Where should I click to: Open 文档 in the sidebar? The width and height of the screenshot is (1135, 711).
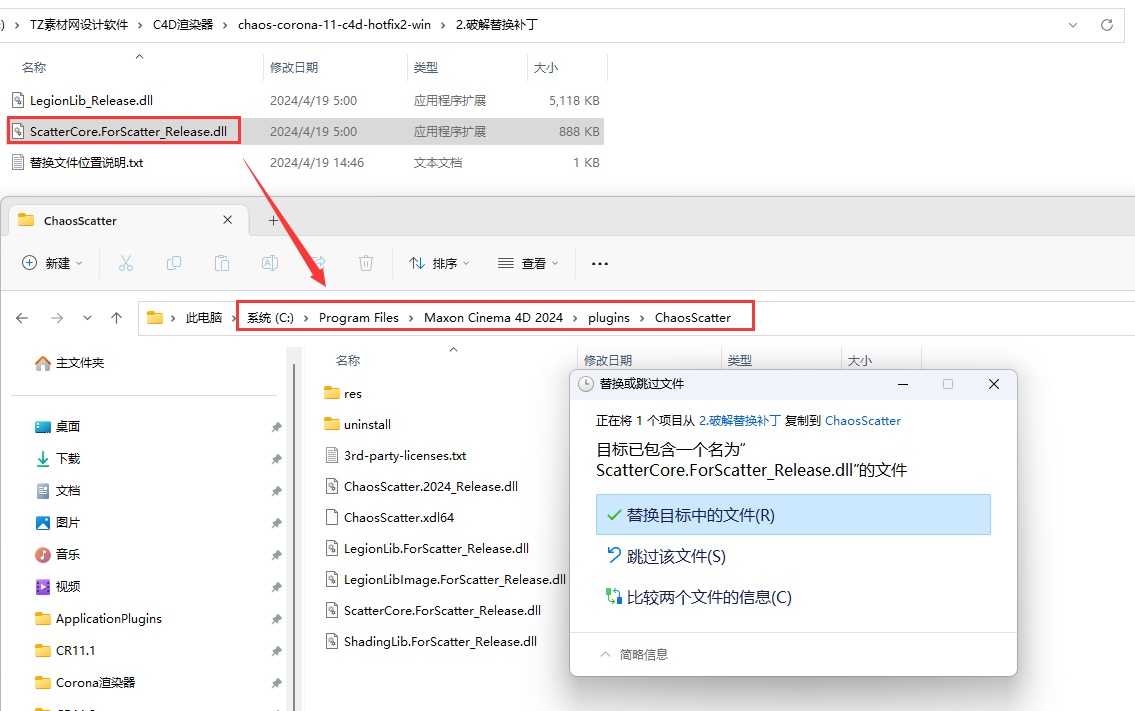(x=58, y=490)
